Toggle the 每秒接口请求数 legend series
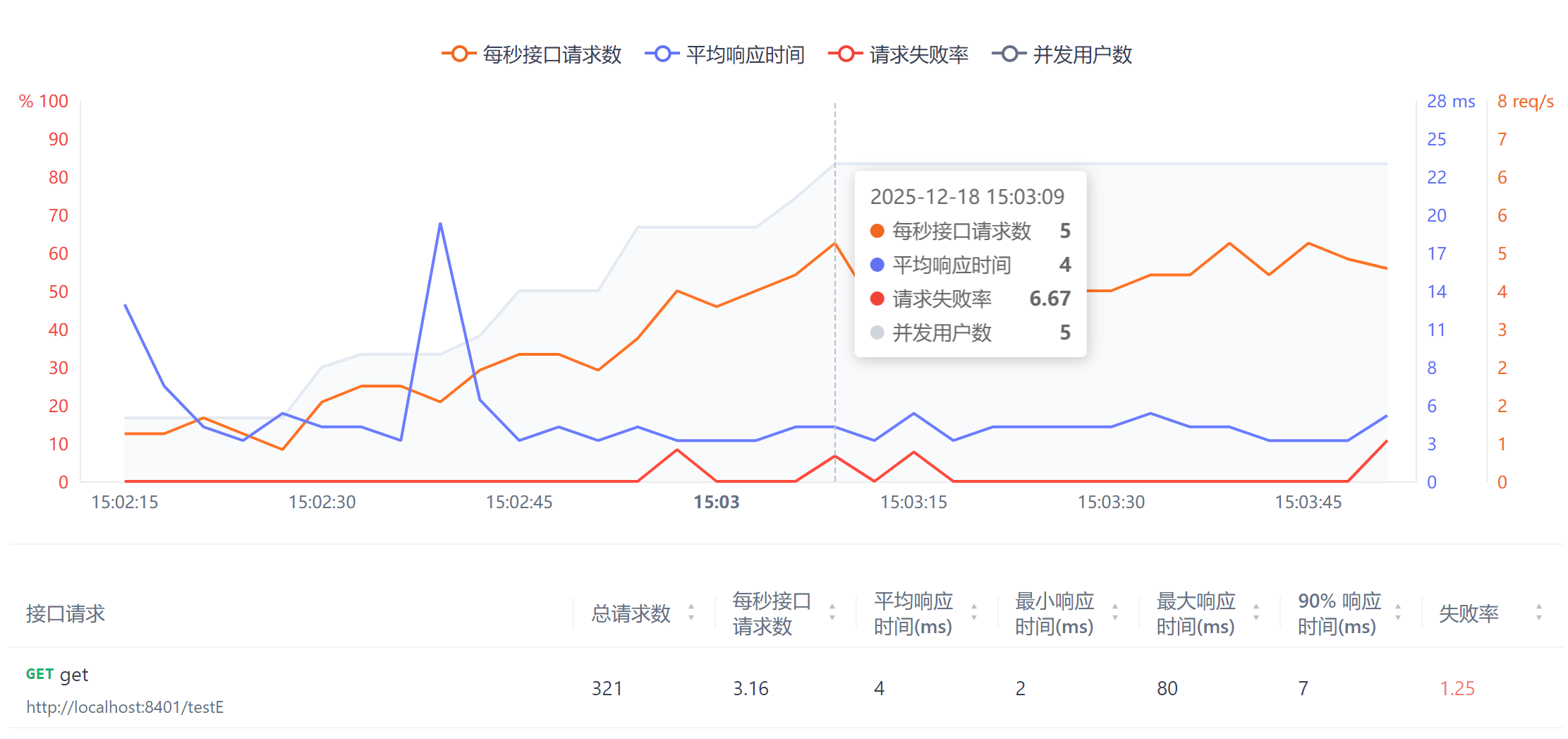This screenshot has height=739, width=1568. pyautogui.click(x=532, y=54)
